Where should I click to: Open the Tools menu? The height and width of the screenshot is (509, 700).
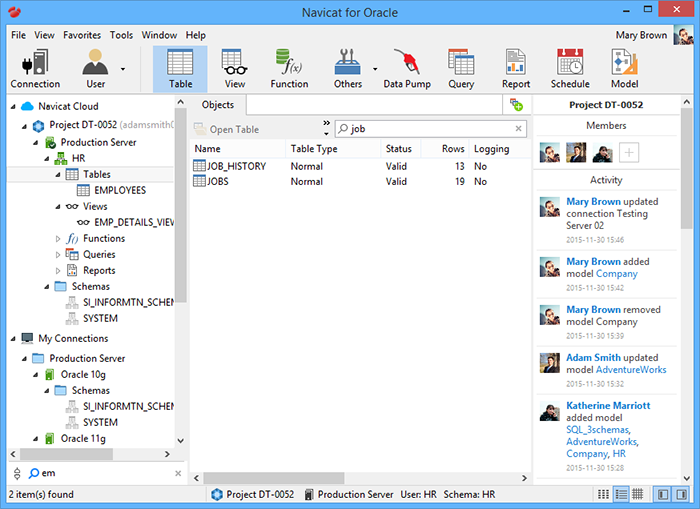[121, 35]
